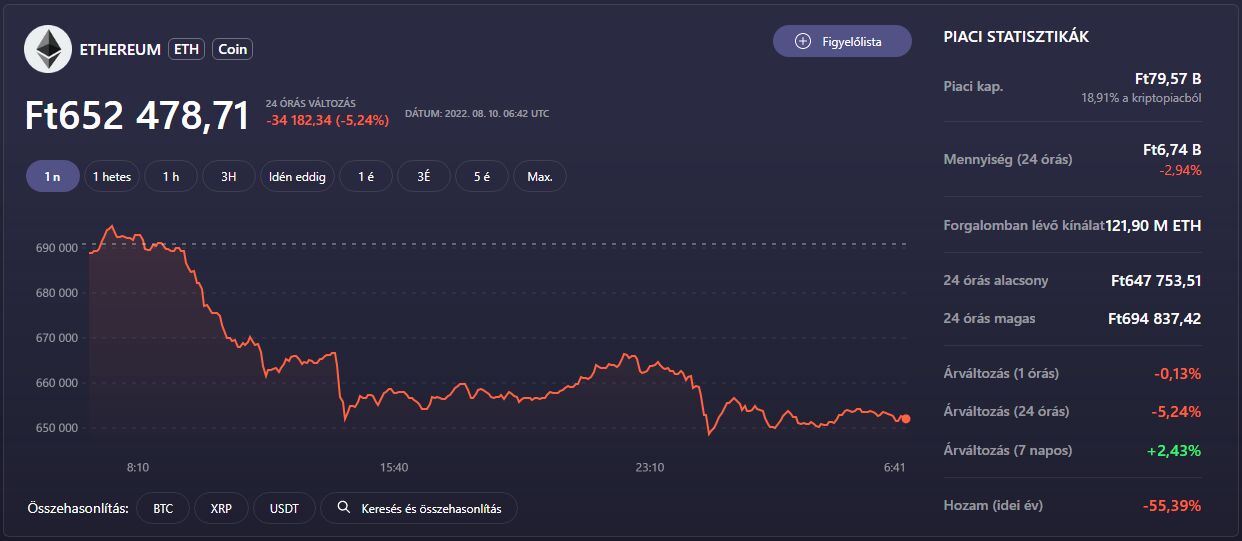Screen dimensions: 1242x541
Task: Click 24 órás magas value Ft694 837,42
Action: (1155, 319)
